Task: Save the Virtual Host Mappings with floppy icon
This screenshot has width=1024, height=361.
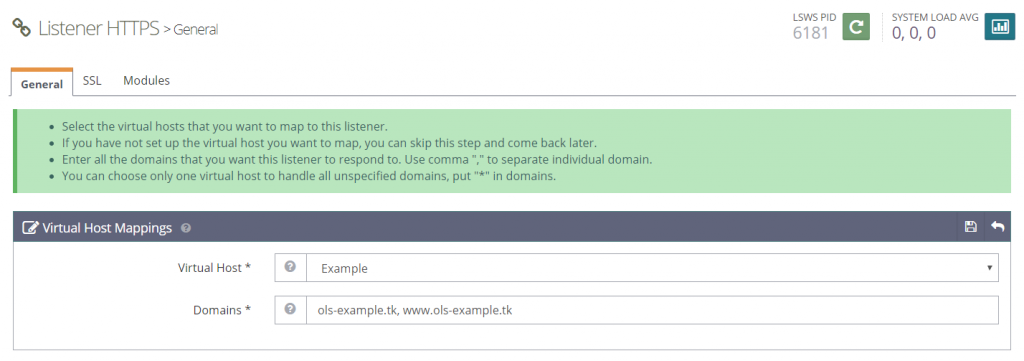Action: [970, 227]
